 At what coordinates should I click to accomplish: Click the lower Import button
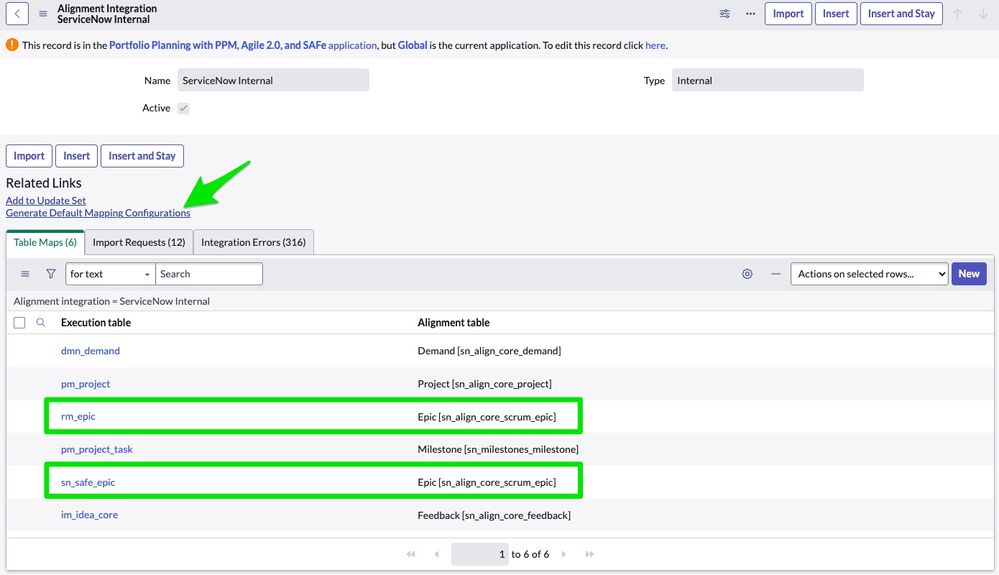[x=29, y=156]
